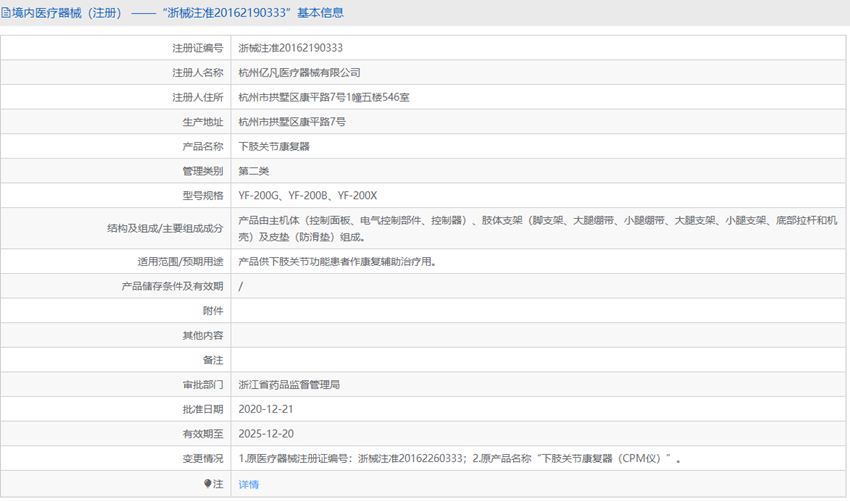
Task: Click the slash value for storage conditions
Action: pos(241,286)
